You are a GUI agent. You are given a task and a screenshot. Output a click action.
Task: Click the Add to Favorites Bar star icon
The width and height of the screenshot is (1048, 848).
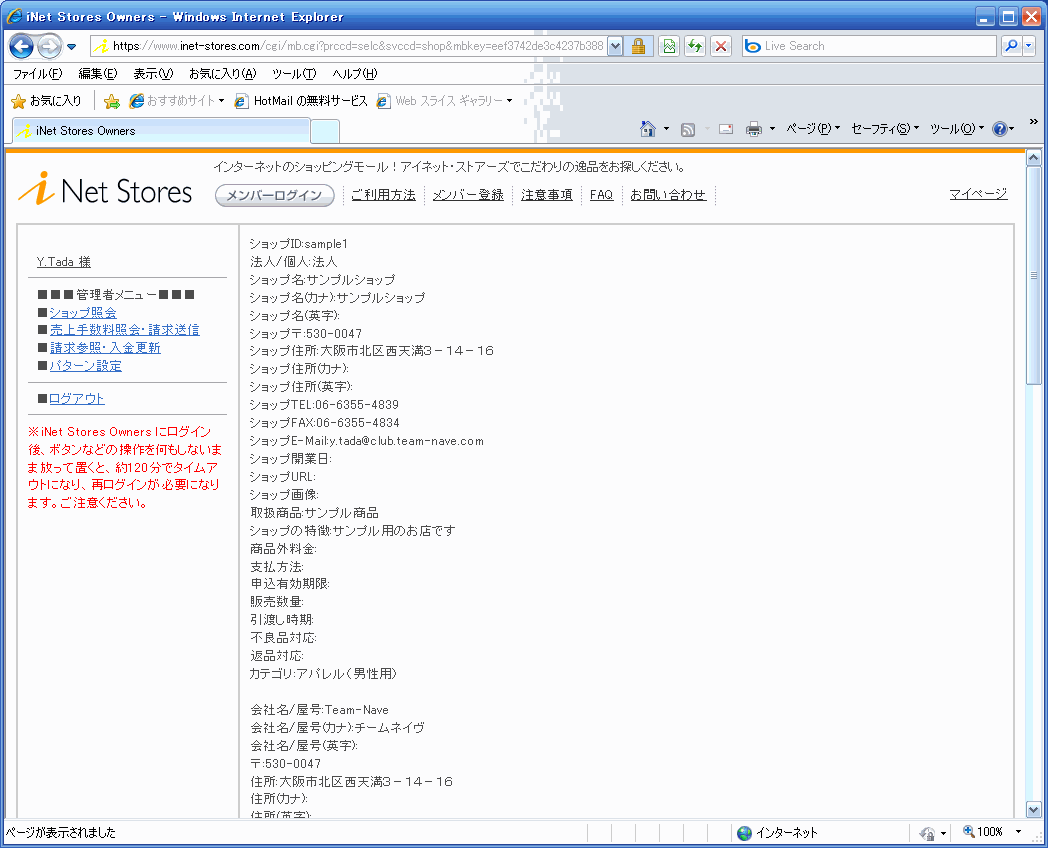pyautogui.click(x=112, y=101)
